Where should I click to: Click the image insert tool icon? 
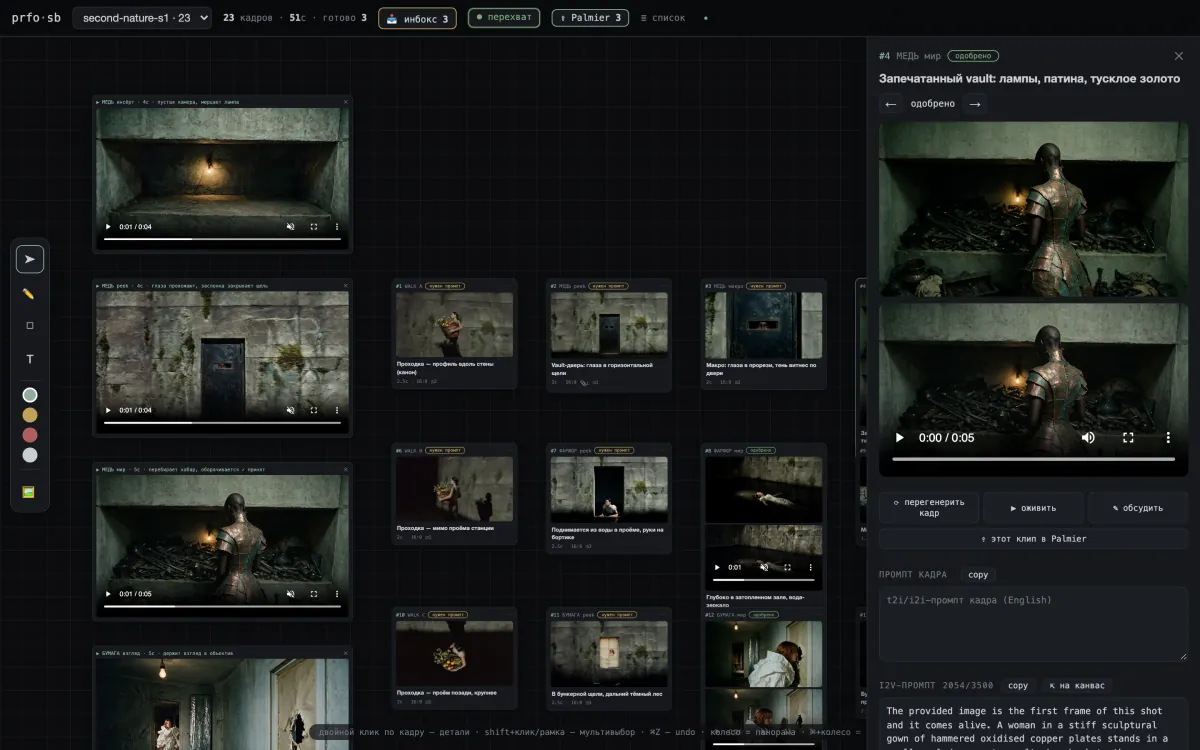click(30, 492)
